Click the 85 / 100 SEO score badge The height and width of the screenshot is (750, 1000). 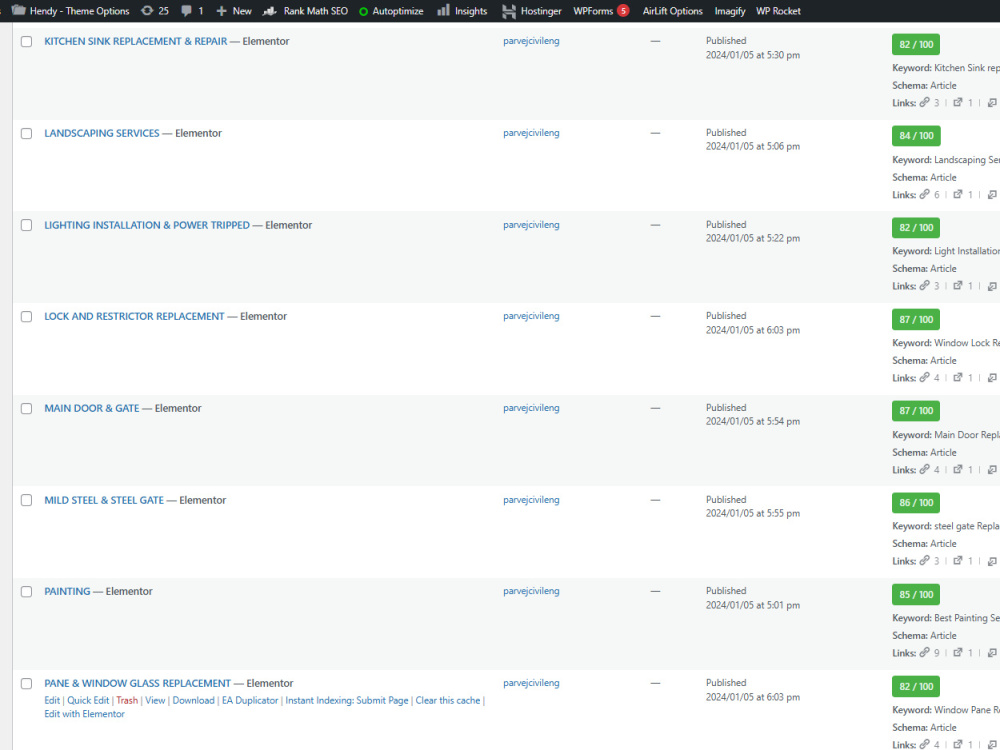pos(916,594)
